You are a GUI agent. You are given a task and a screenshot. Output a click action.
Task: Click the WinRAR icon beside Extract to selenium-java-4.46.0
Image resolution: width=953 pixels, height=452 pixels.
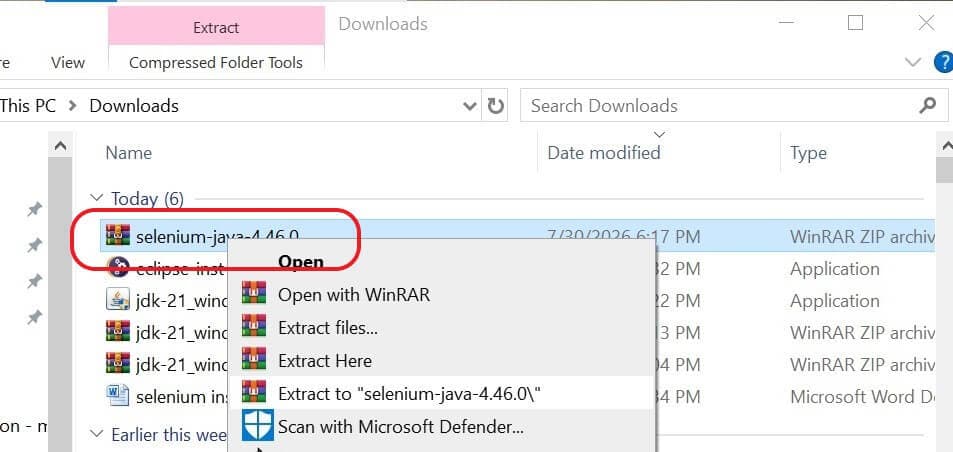(x=253, y=392)
